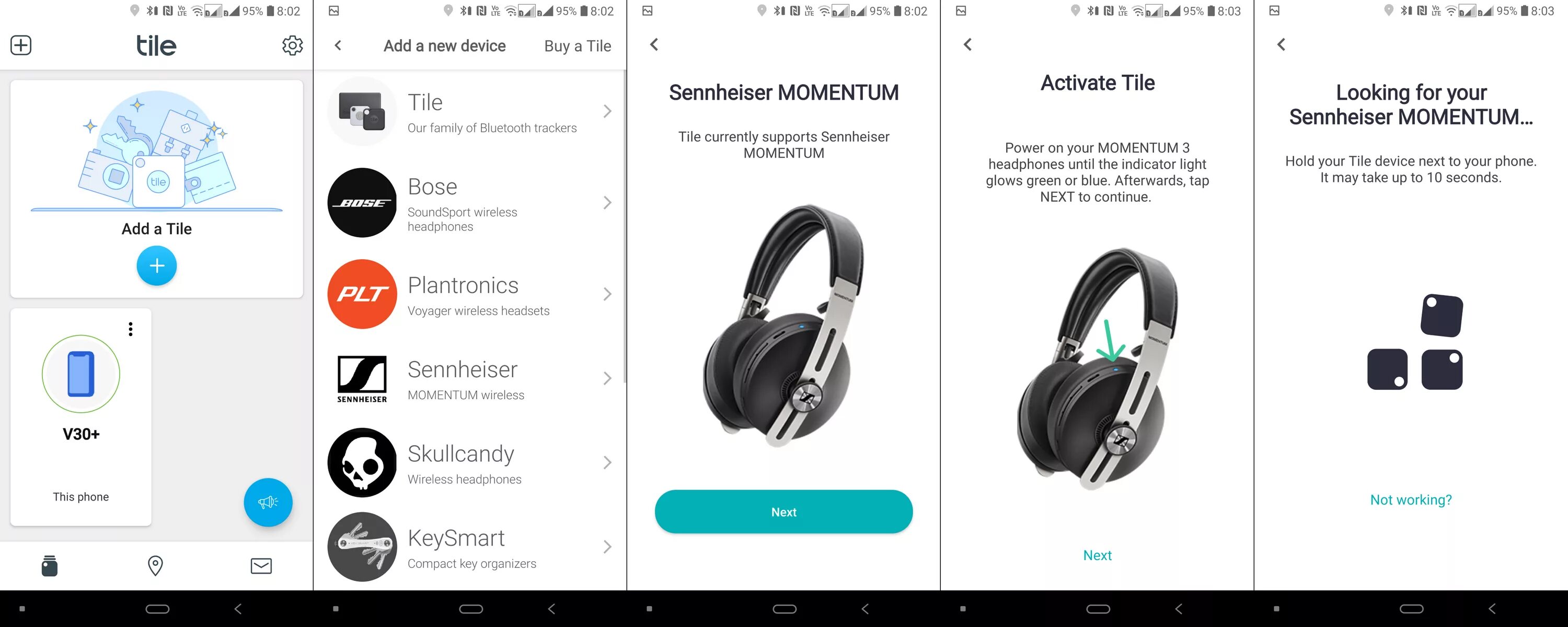1568x627 pixels.
Task: Click the add new Tile plus icon
Action: pyautogui.click(x=156, y=266)
